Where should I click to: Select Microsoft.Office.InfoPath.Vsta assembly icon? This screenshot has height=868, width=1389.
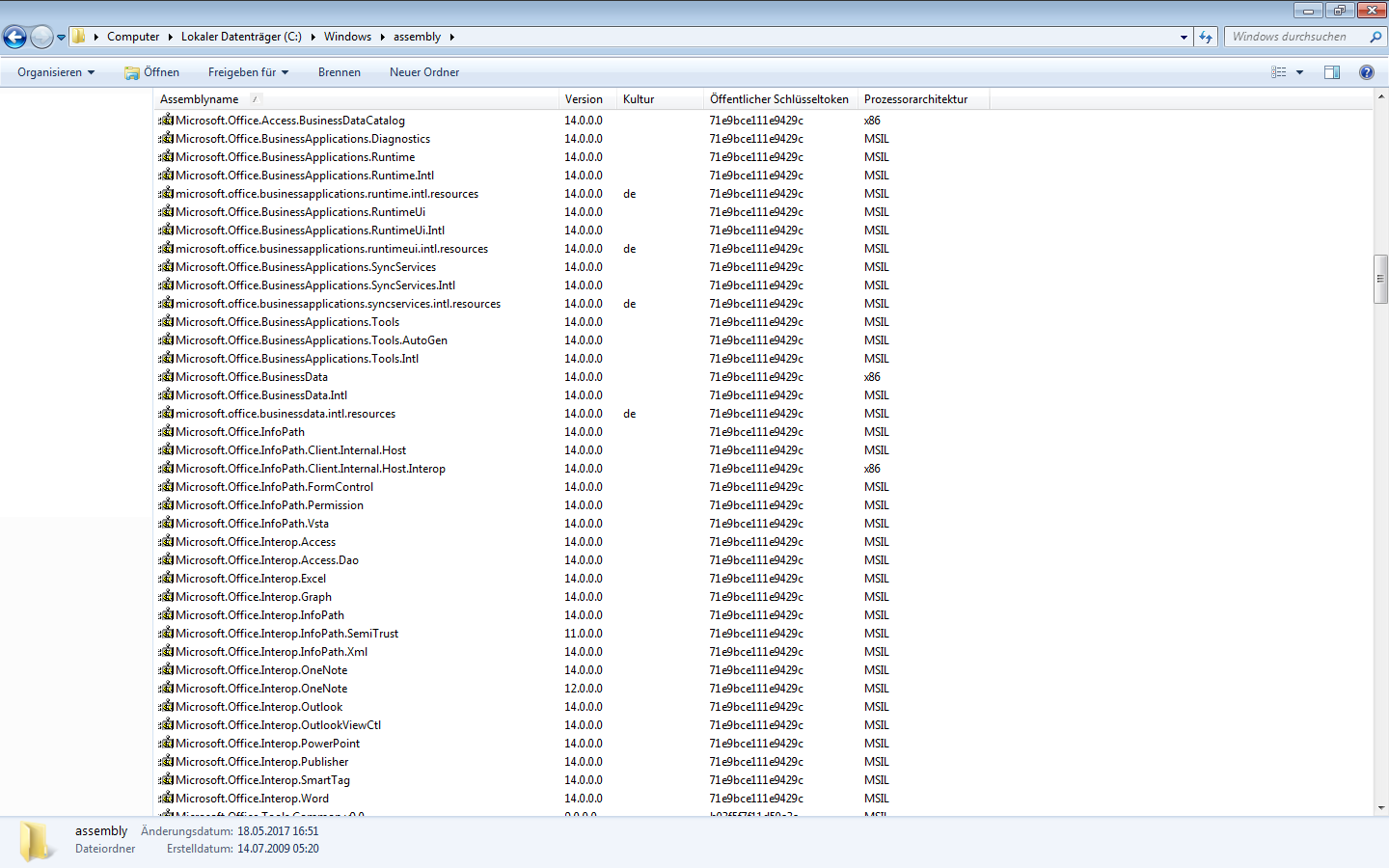click(x=166, y=523)
